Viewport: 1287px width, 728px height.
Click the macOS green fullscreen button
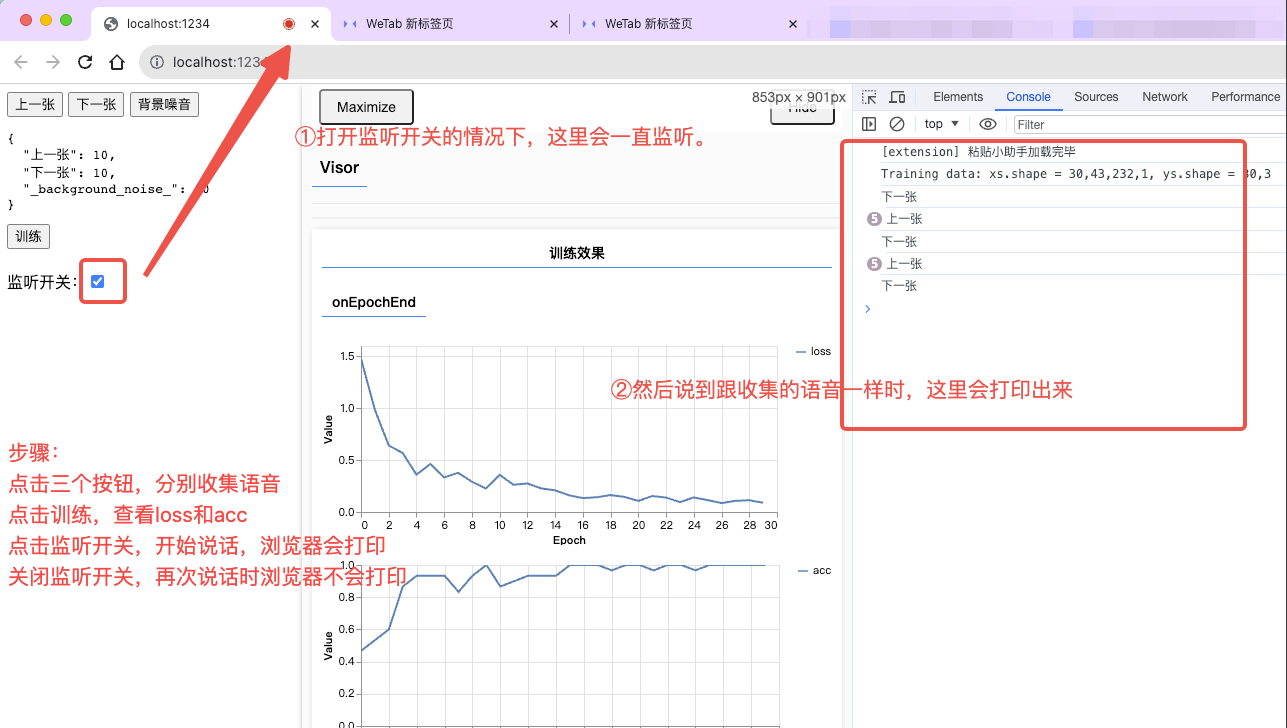[x=66, y=20]
